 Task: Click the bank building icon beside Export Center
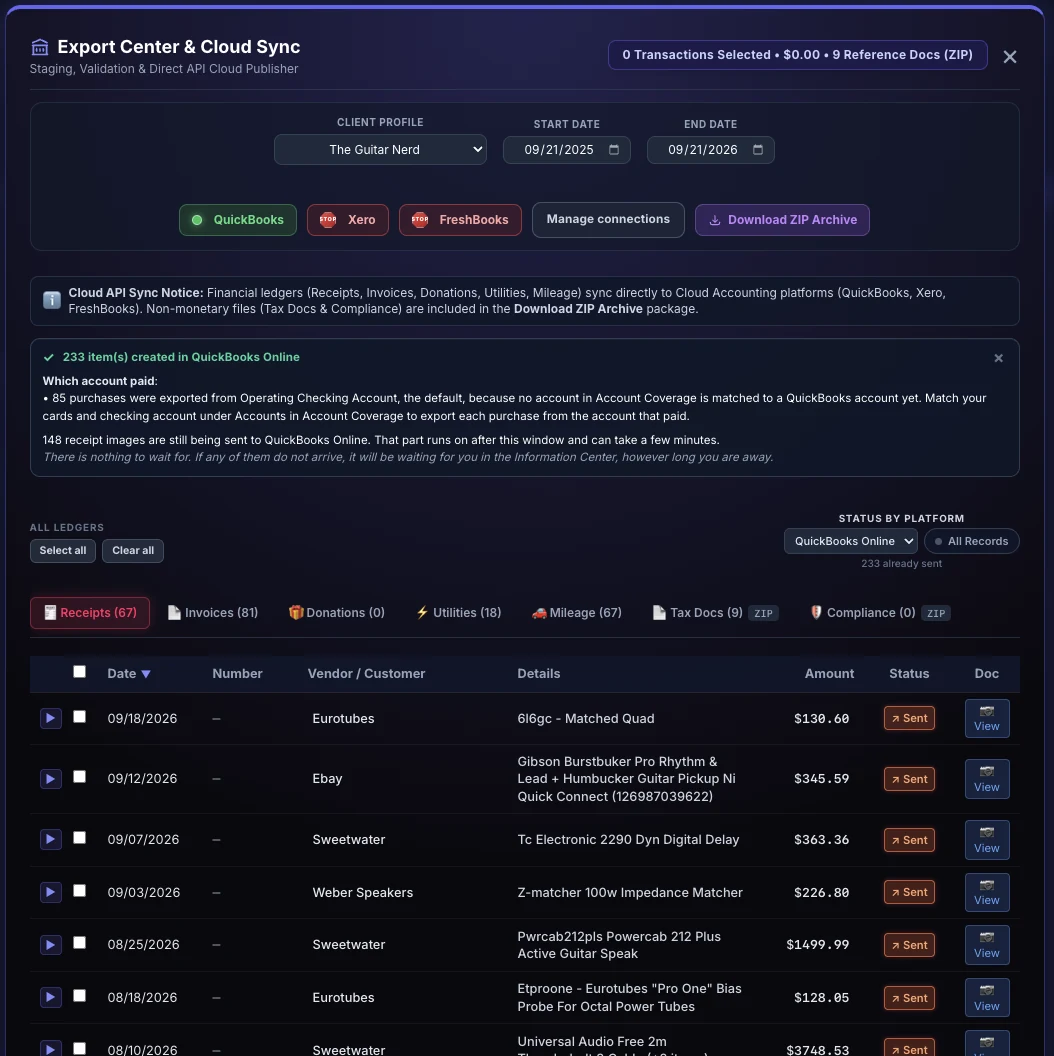[x=40, y=47]
